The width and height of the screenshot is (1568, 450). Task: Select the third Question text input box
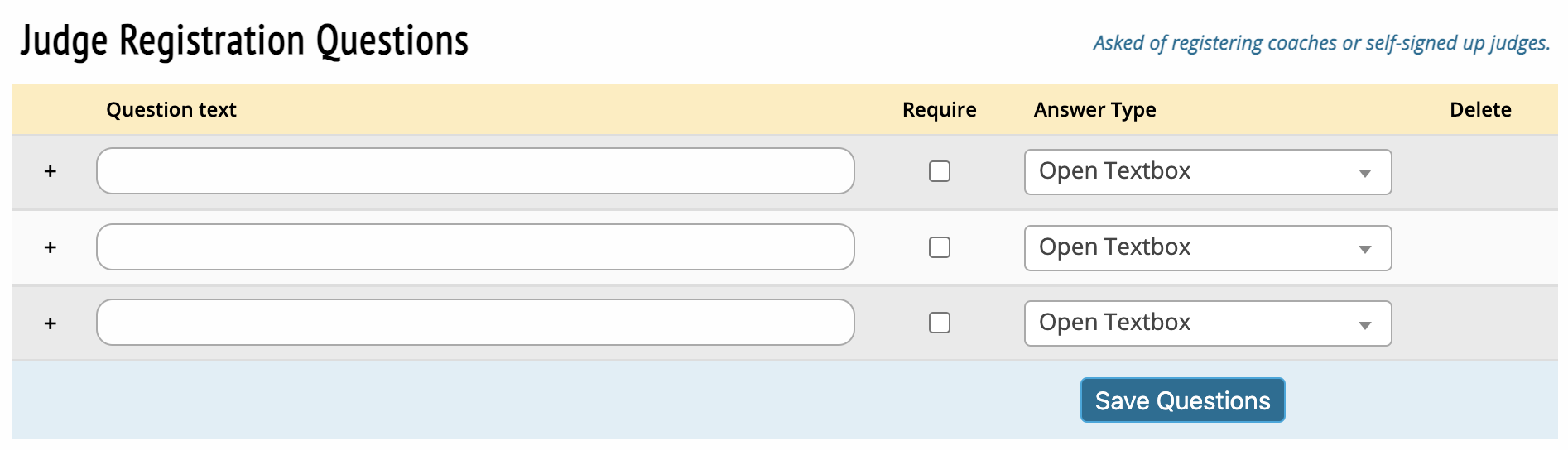(x=475, y=323)
